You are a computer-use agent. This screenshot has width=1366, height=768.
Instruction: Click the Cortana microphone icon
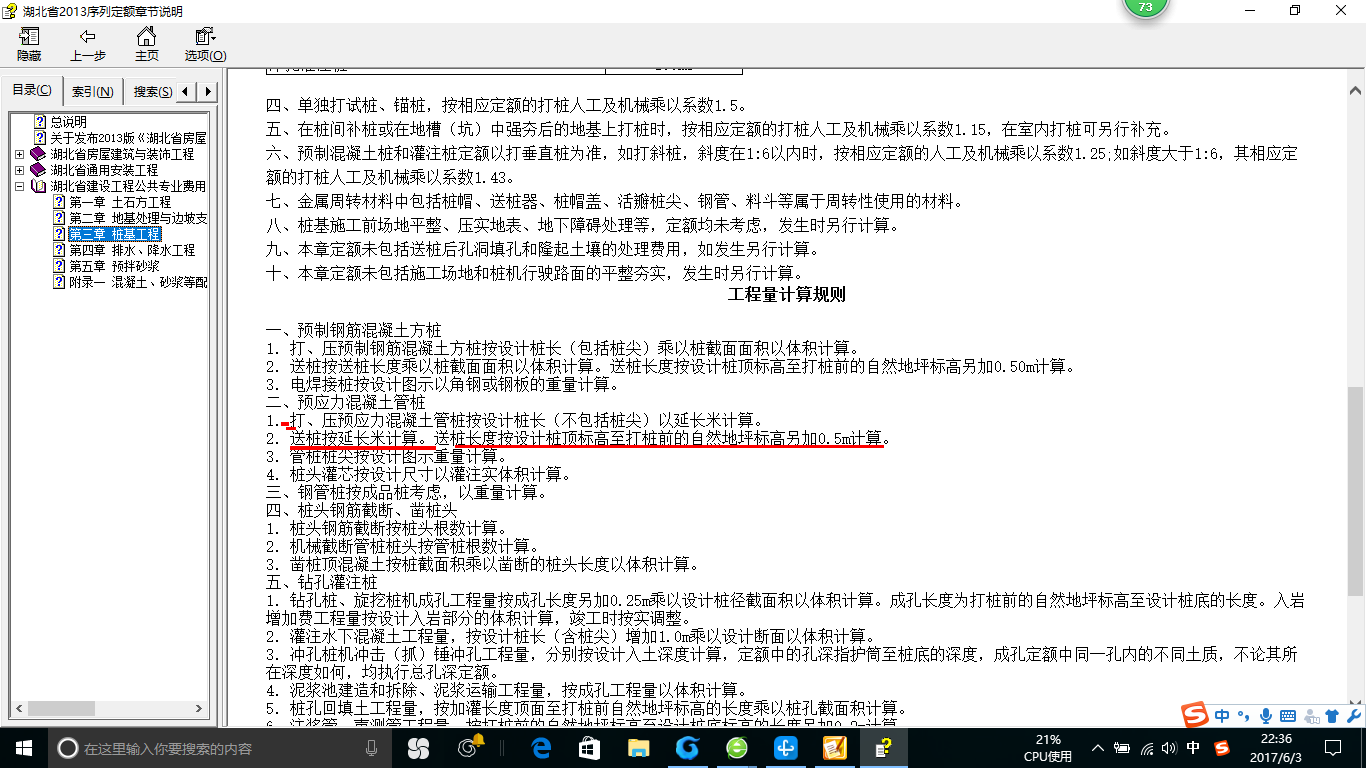(x=371, y=748)
